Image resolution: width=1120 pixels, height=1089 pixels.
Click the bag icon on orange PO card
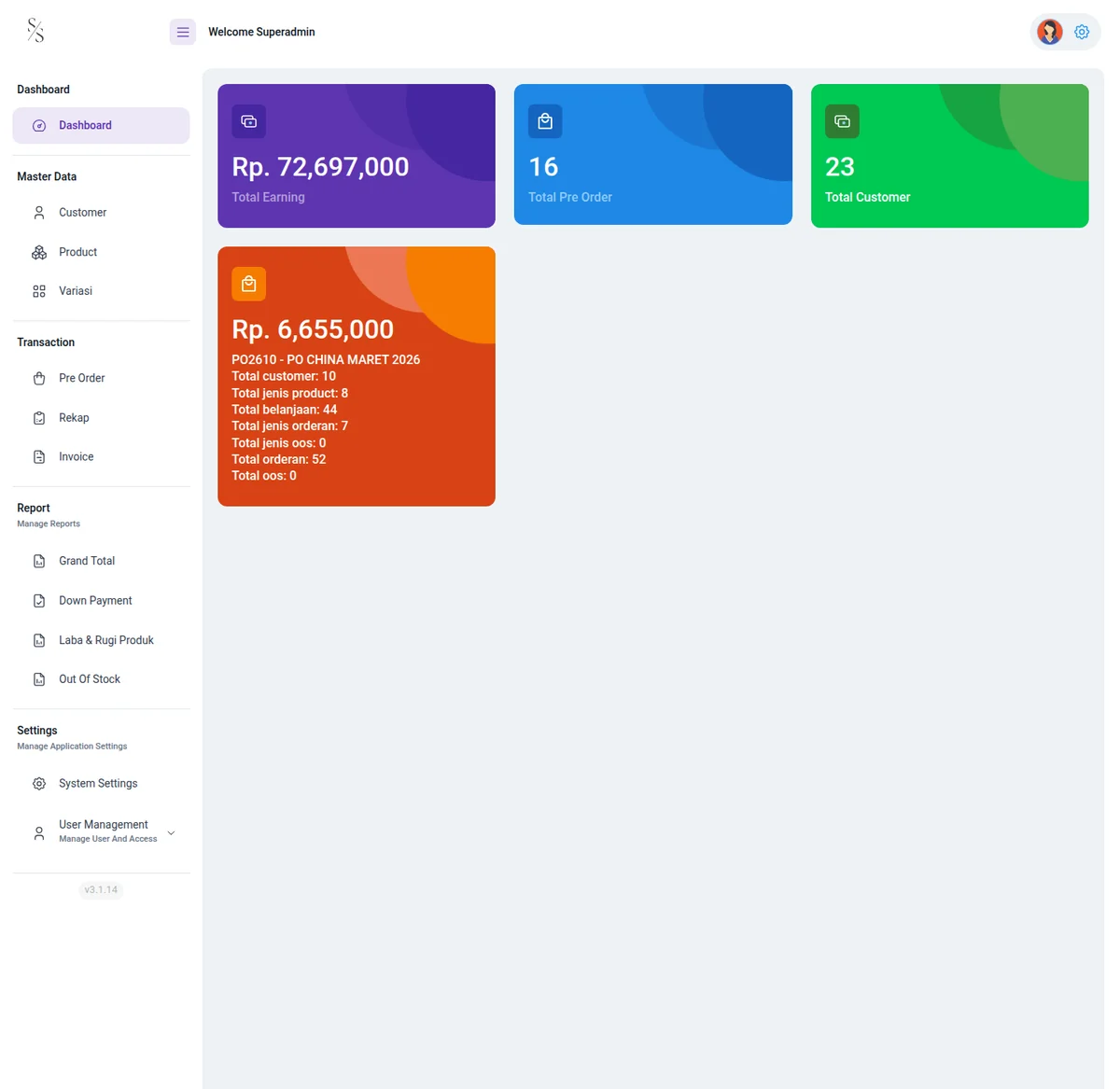point(249,284)
